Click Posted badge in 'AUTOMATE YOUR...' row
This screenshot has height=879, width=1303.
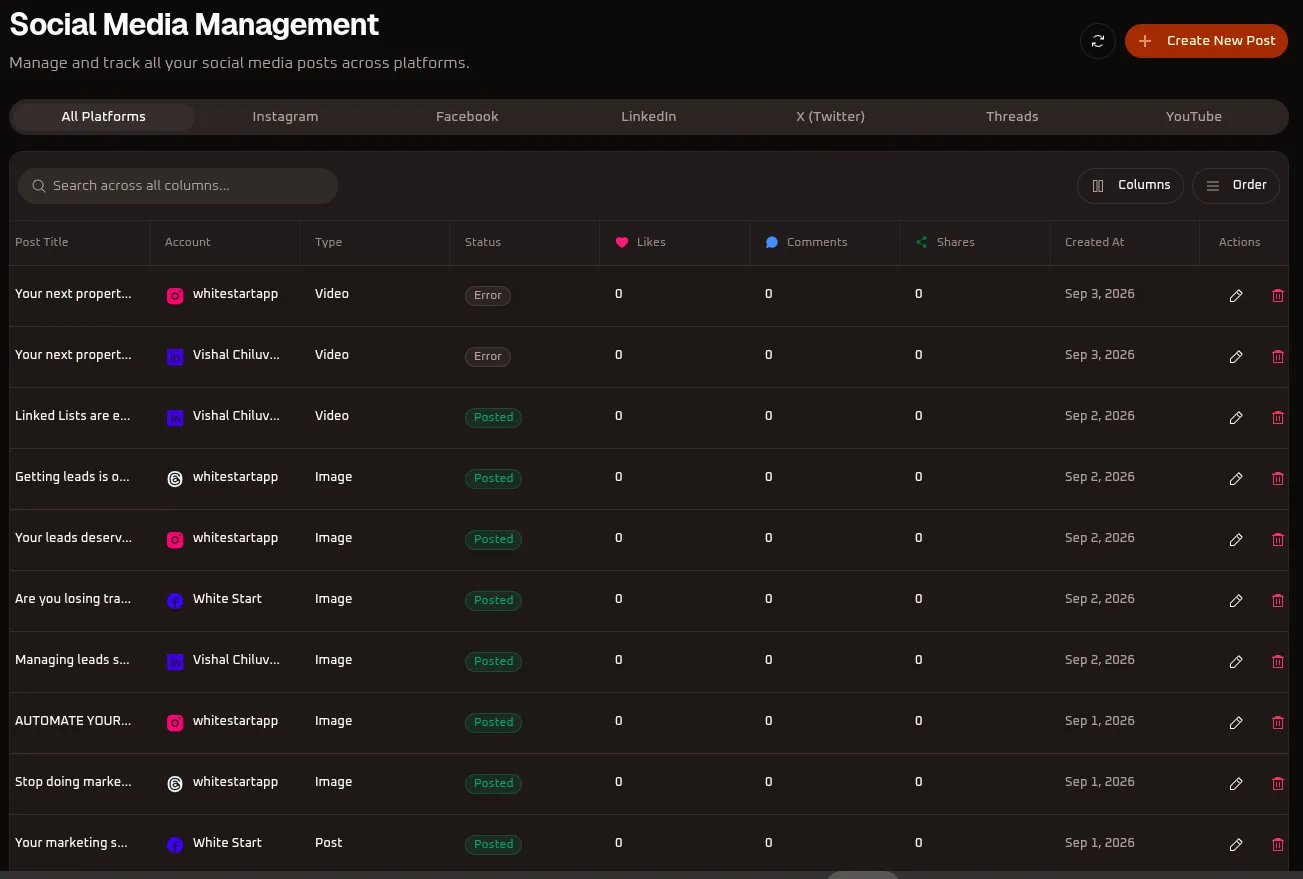(493, 722)
